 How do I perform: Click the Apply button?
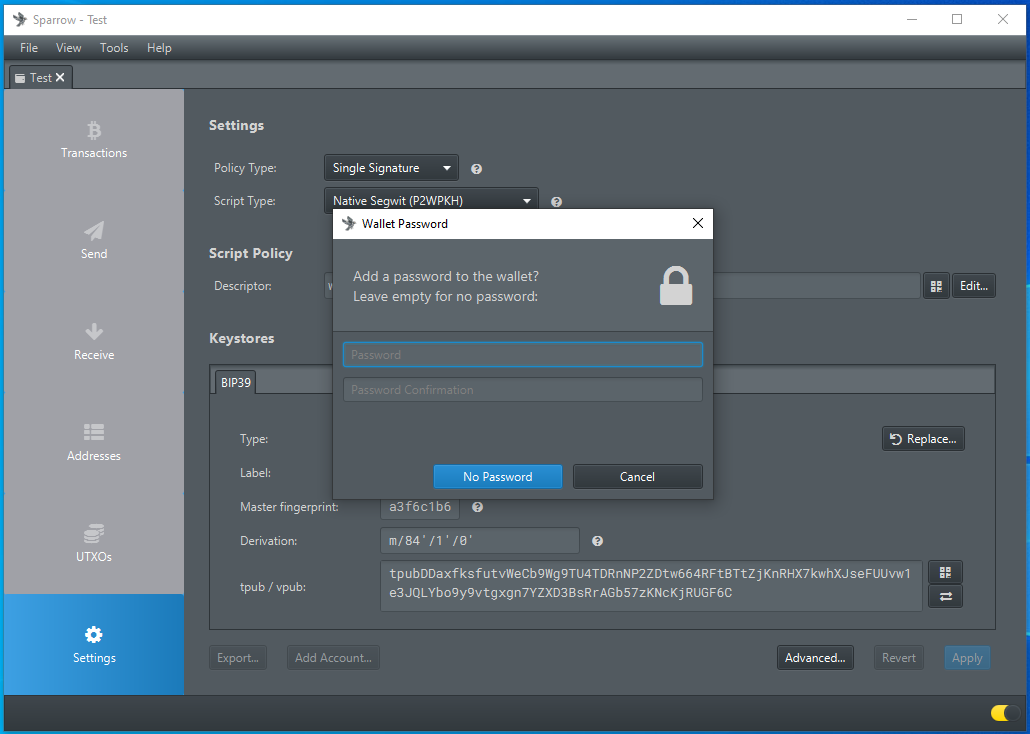pos(967,658)
